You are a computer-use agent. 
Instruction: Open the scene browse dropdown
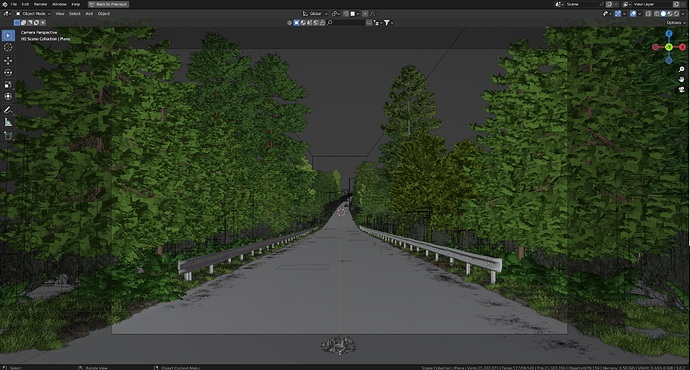(x=560, y=4)
